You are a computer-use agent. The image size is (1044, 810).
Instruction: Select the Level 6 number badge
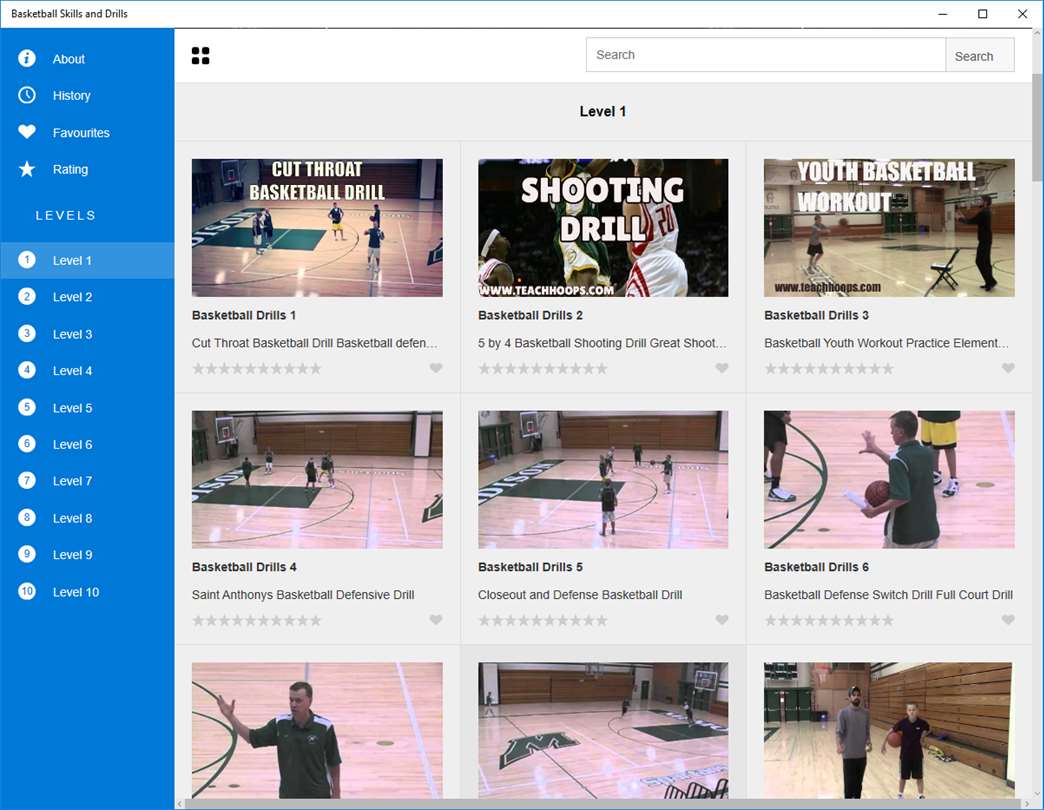(27, 444)
